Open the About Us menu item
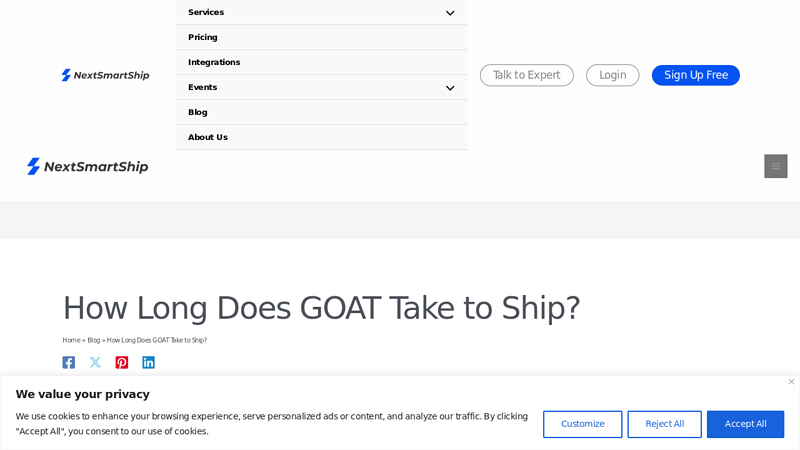800x450 pixels. pos(208,137)
